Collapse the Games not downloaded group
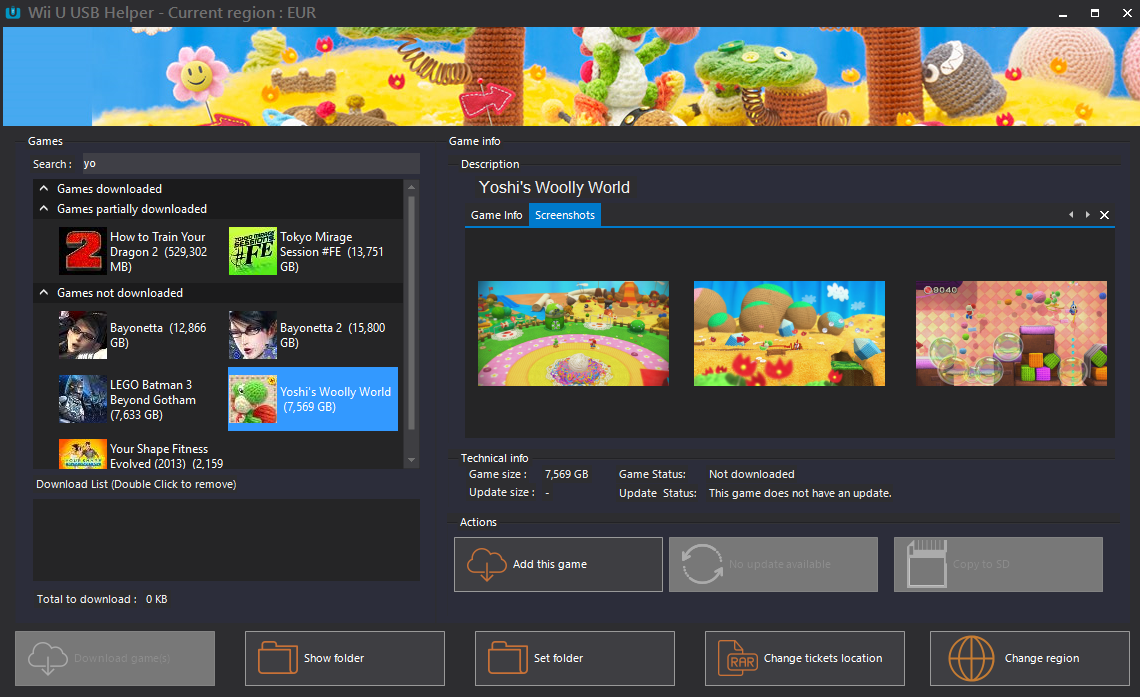The width and height of the screenshot is (1140, 697). 44,293
